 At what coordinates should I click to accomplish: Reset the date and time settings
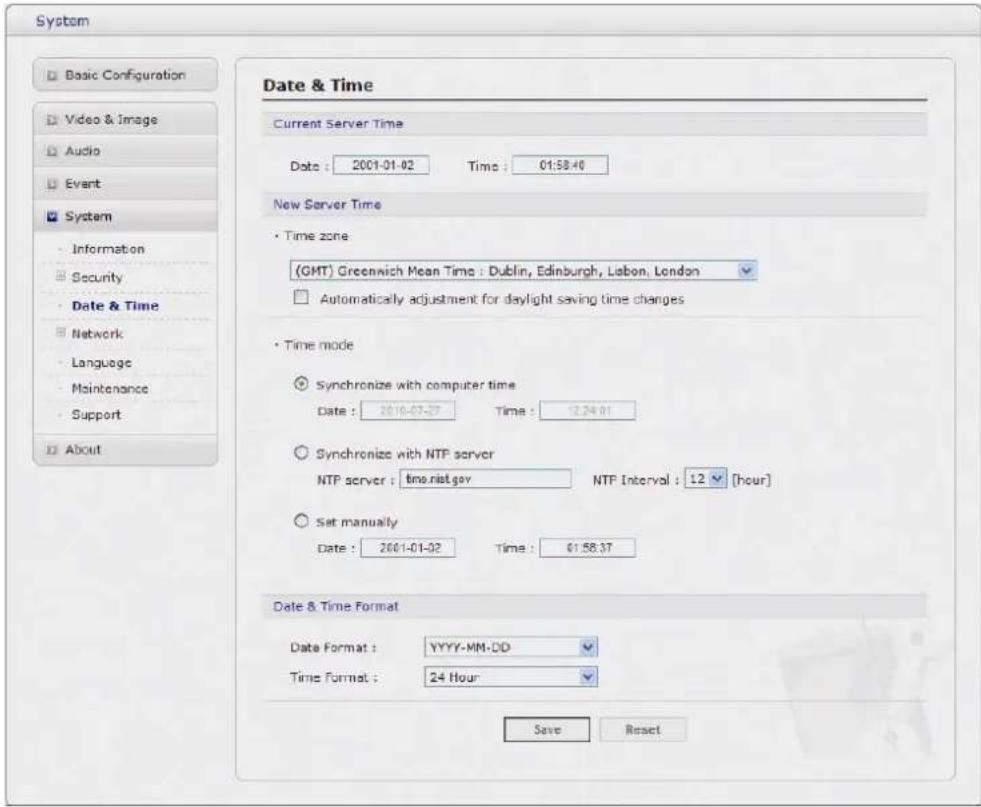643,729
